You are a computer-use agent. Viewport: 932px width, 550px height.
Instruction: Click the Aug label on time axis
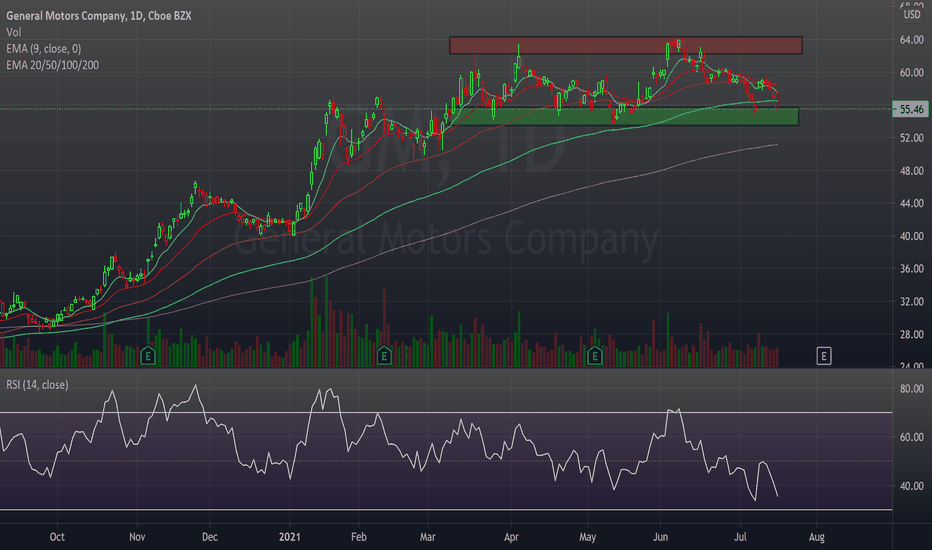point(817,537)
